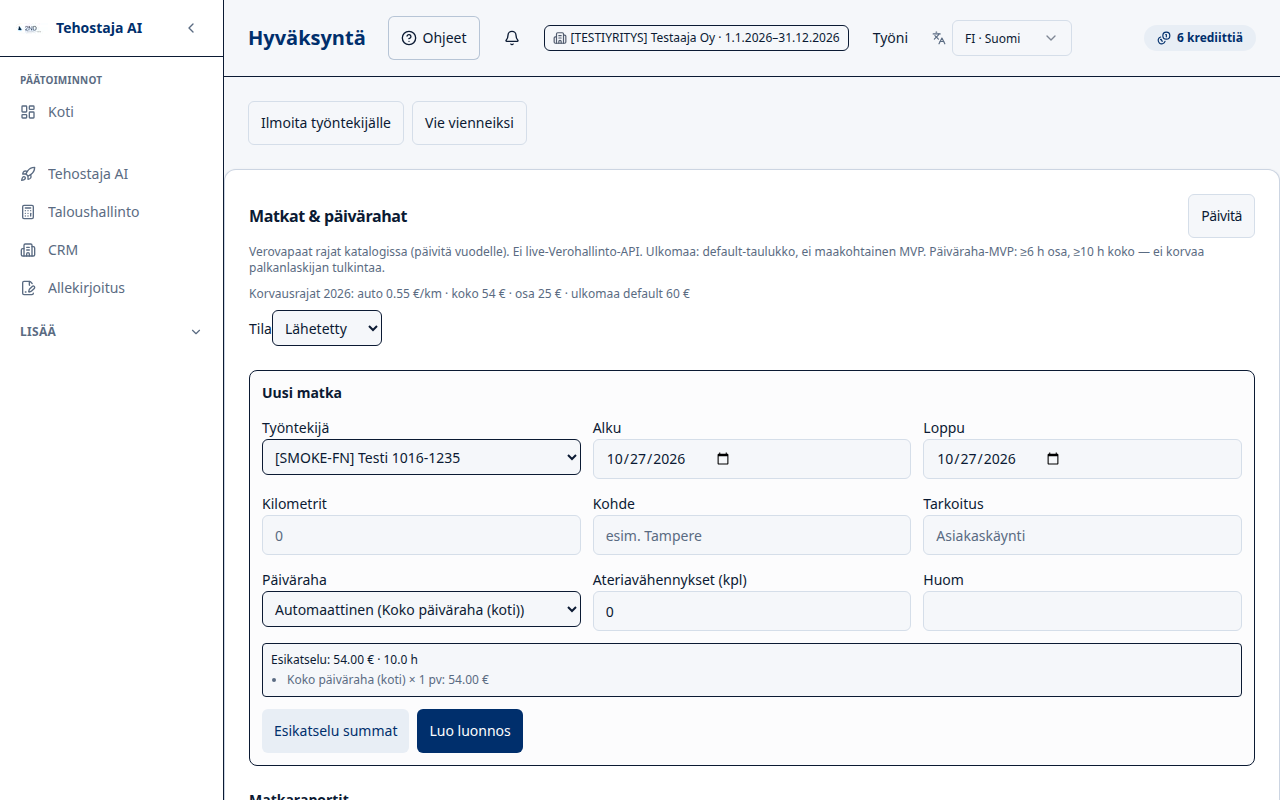Click the 6 krediittiä credits badge
Viewport: 1280px width, 800px height.
[x=1199, y=38]
